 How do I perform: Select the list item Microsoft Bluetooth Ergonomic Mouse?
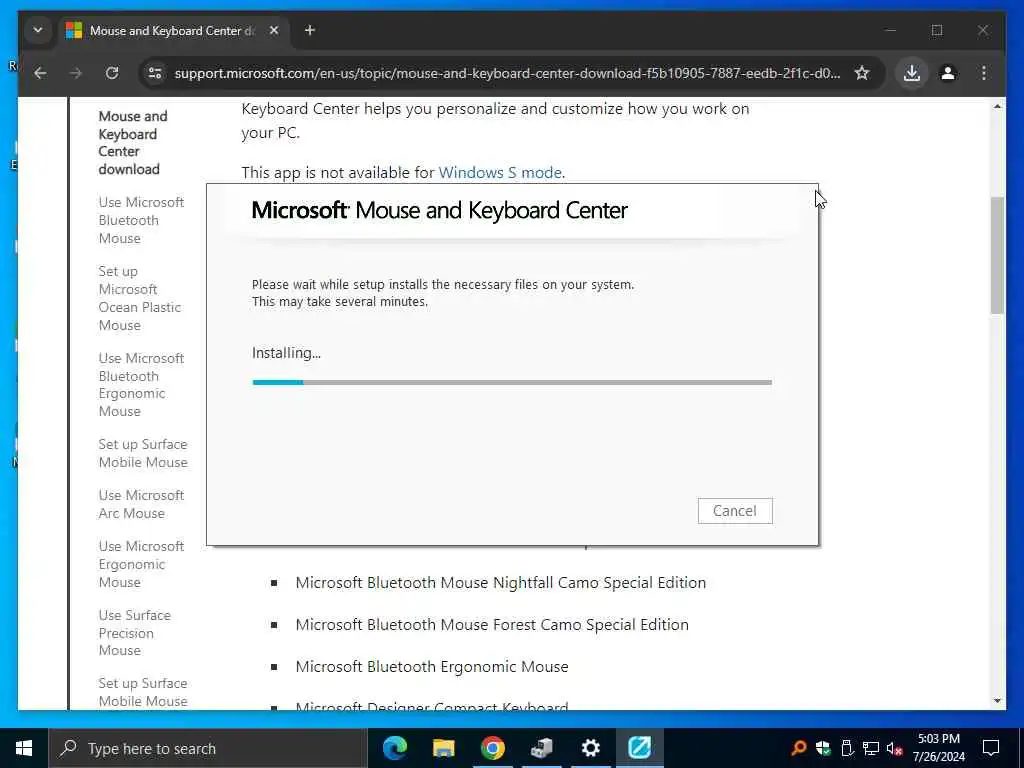pos(432,666)
